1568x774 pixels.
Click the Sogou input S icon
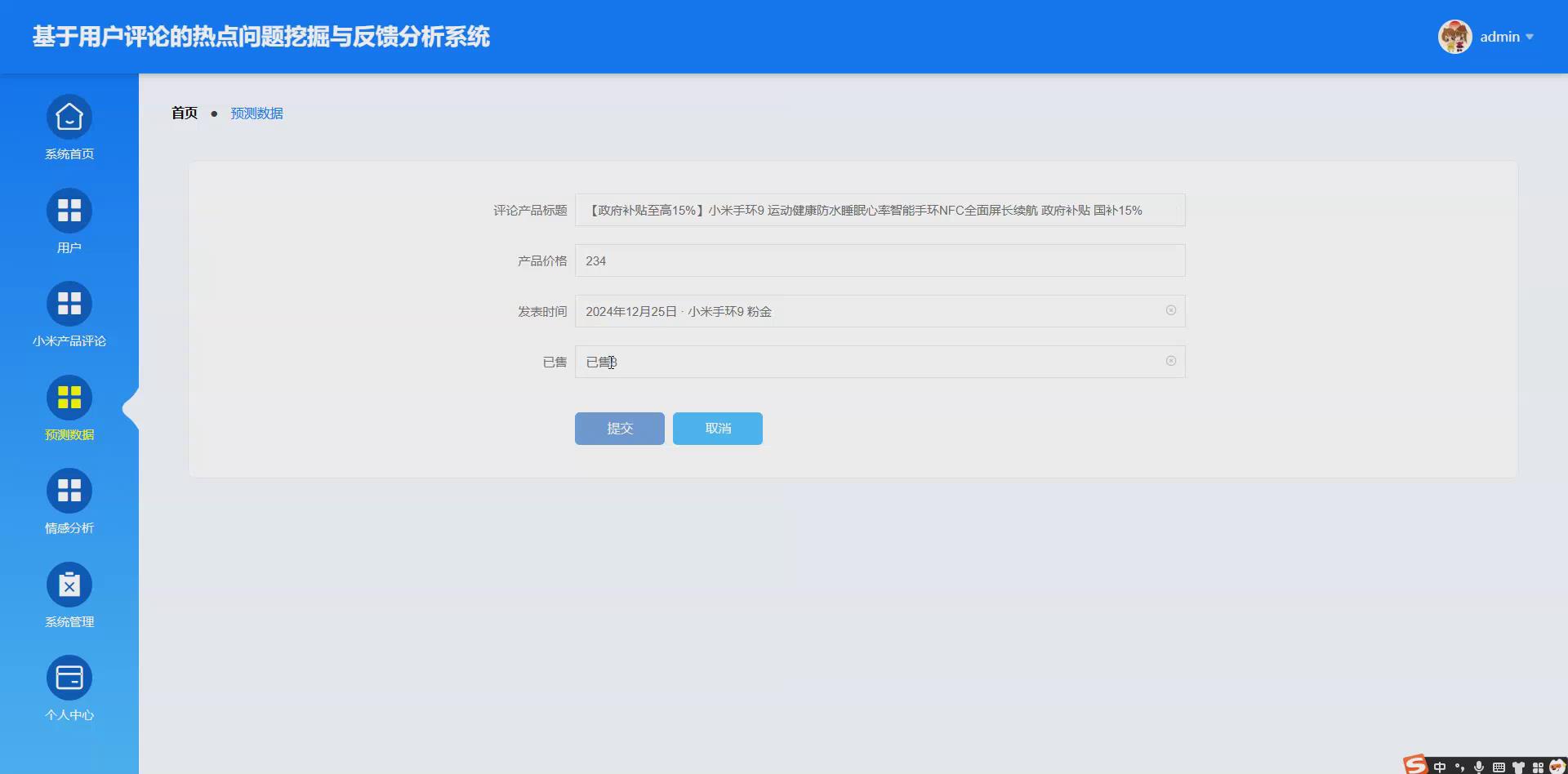pos(1414,766)
